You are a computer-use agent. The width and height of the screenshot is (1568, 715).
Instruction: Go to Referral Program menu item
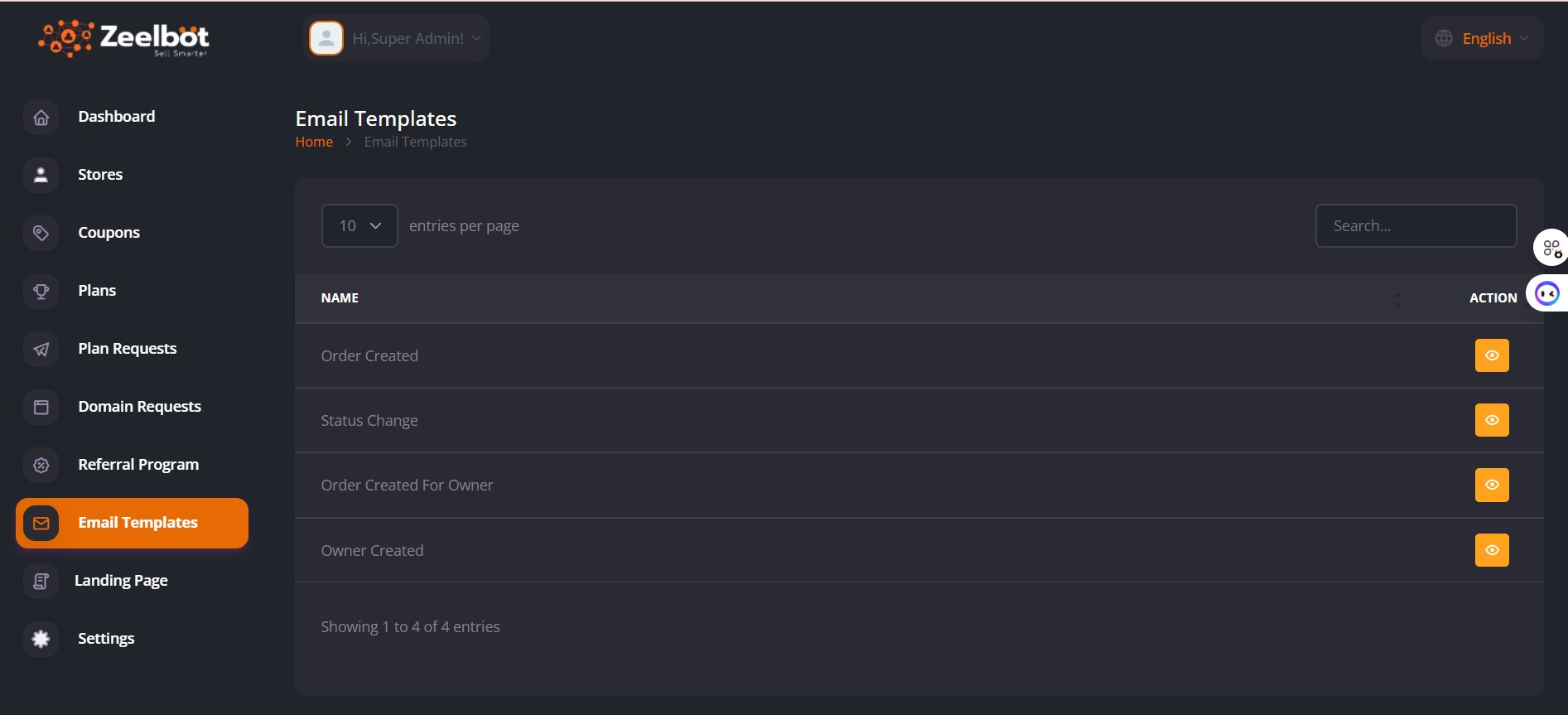138,465
